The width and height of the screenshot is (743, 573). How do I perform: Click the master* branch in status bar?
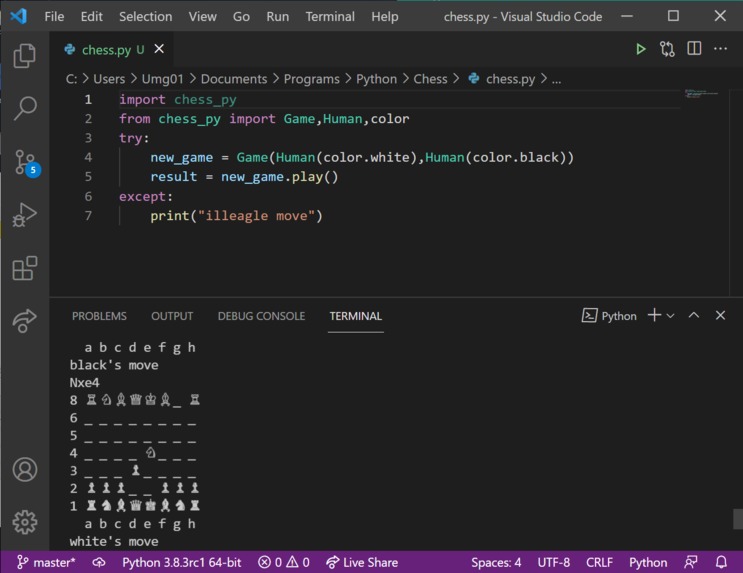click(x=46, y=563)
